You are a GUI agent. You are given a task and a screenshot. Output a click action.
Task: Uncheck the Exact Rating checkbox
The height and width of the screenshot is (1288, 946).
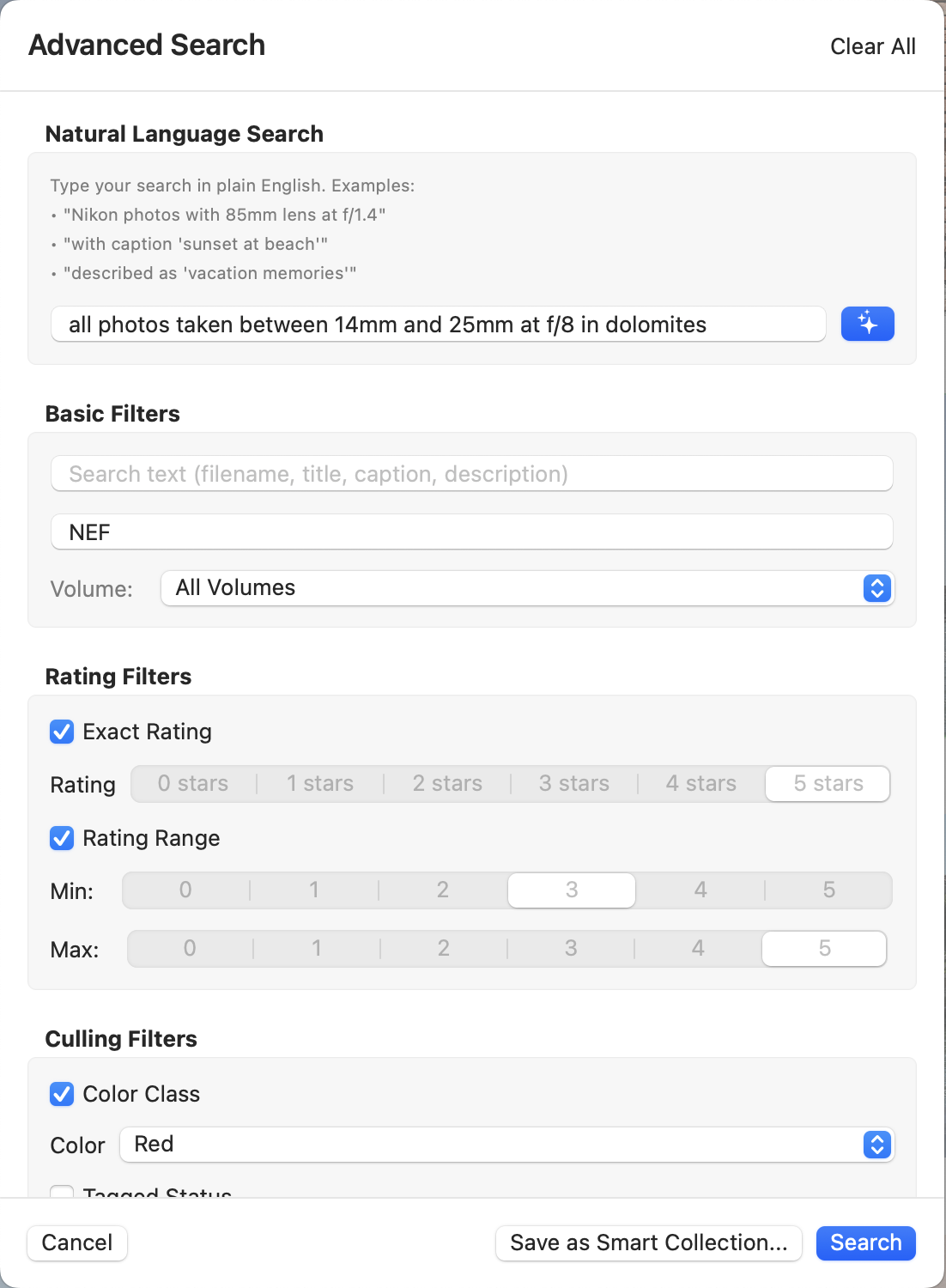(x=61, y=732)
